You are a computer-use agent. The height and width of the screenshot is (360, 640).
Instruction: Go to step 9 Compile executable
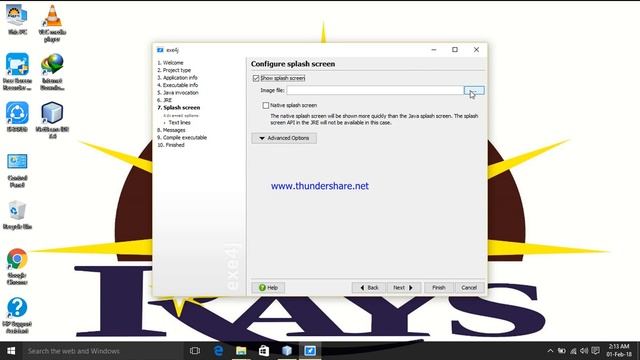point(182,138)
